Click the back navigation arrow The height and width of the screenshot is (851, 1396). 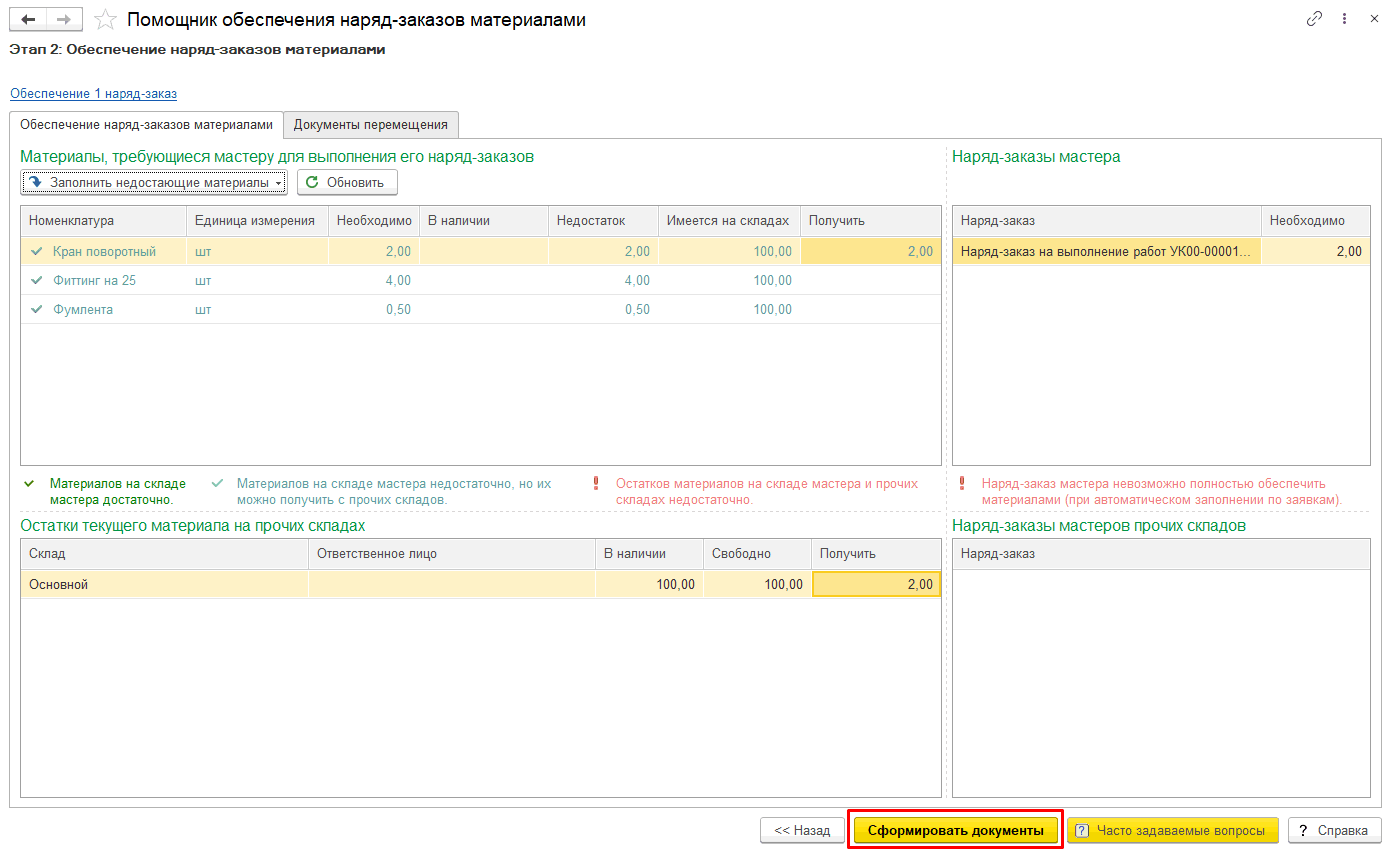(x=28, y=20)
